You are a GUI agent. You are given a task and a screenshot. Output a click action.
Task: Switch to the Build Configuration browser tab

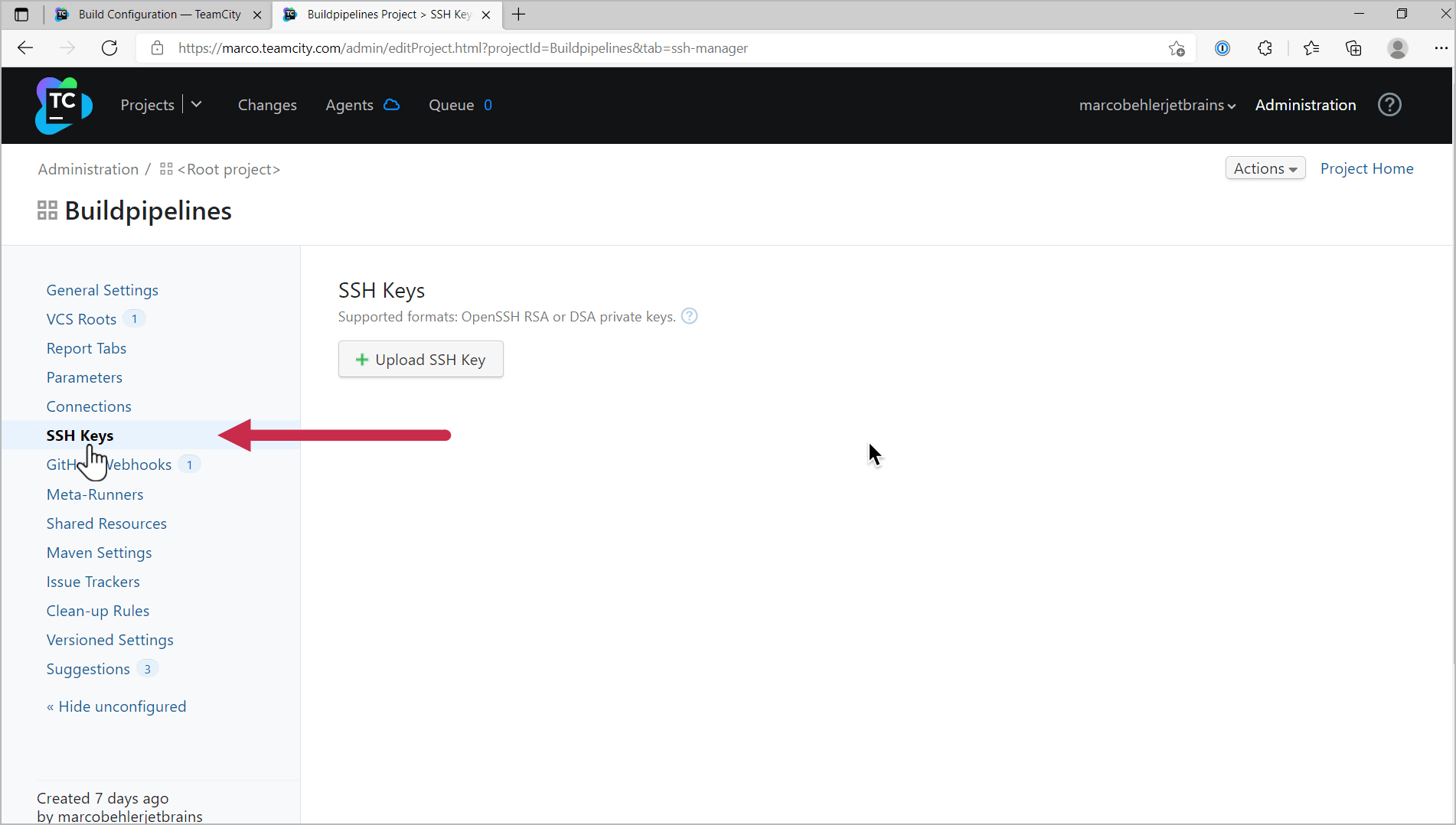[x=153, y=14]
